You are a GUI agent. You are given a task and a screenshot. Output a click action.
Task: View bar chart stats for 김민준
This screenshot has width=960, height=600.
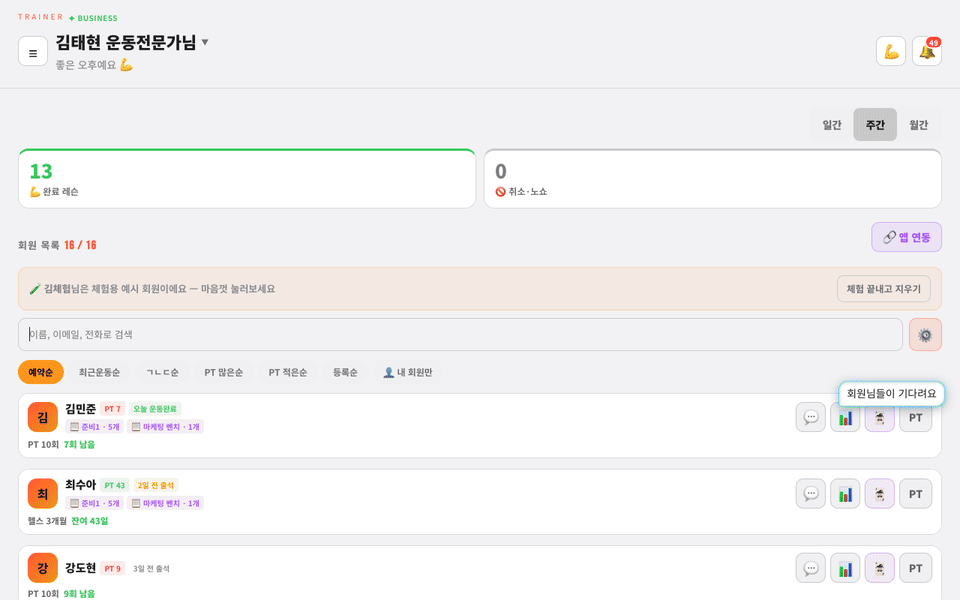(845, 418)
